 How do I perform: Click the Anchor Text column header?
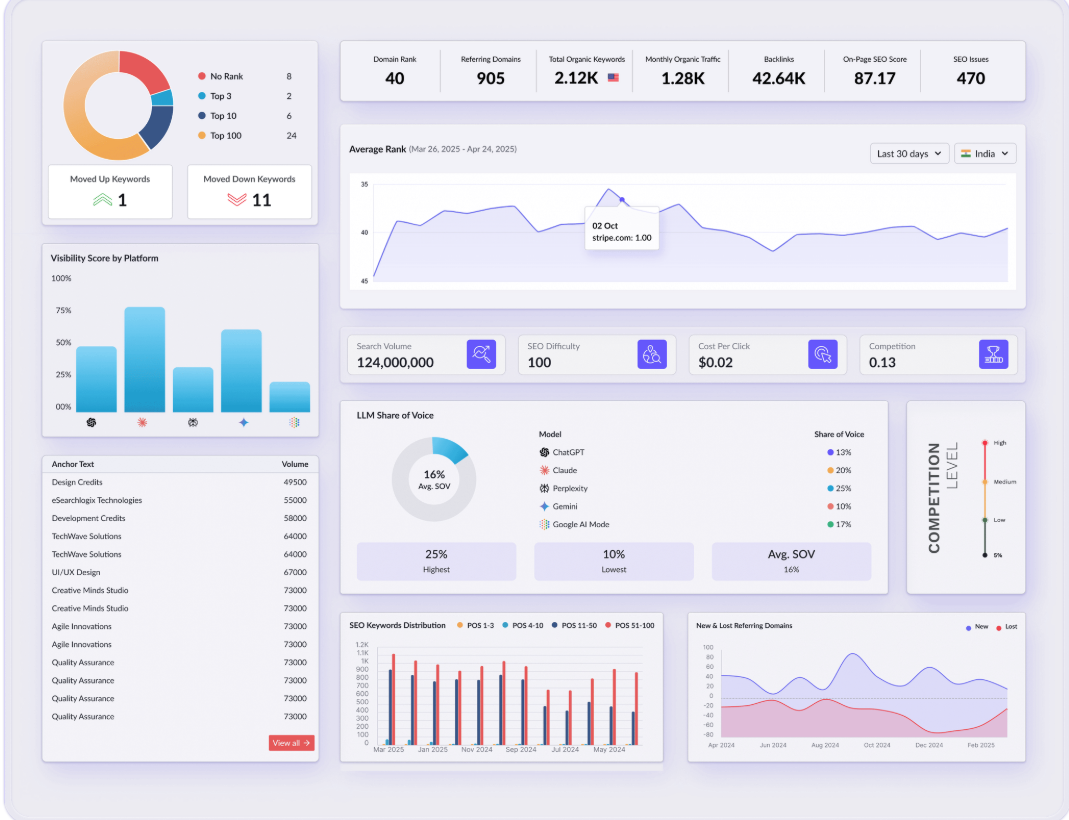[73, 464]
